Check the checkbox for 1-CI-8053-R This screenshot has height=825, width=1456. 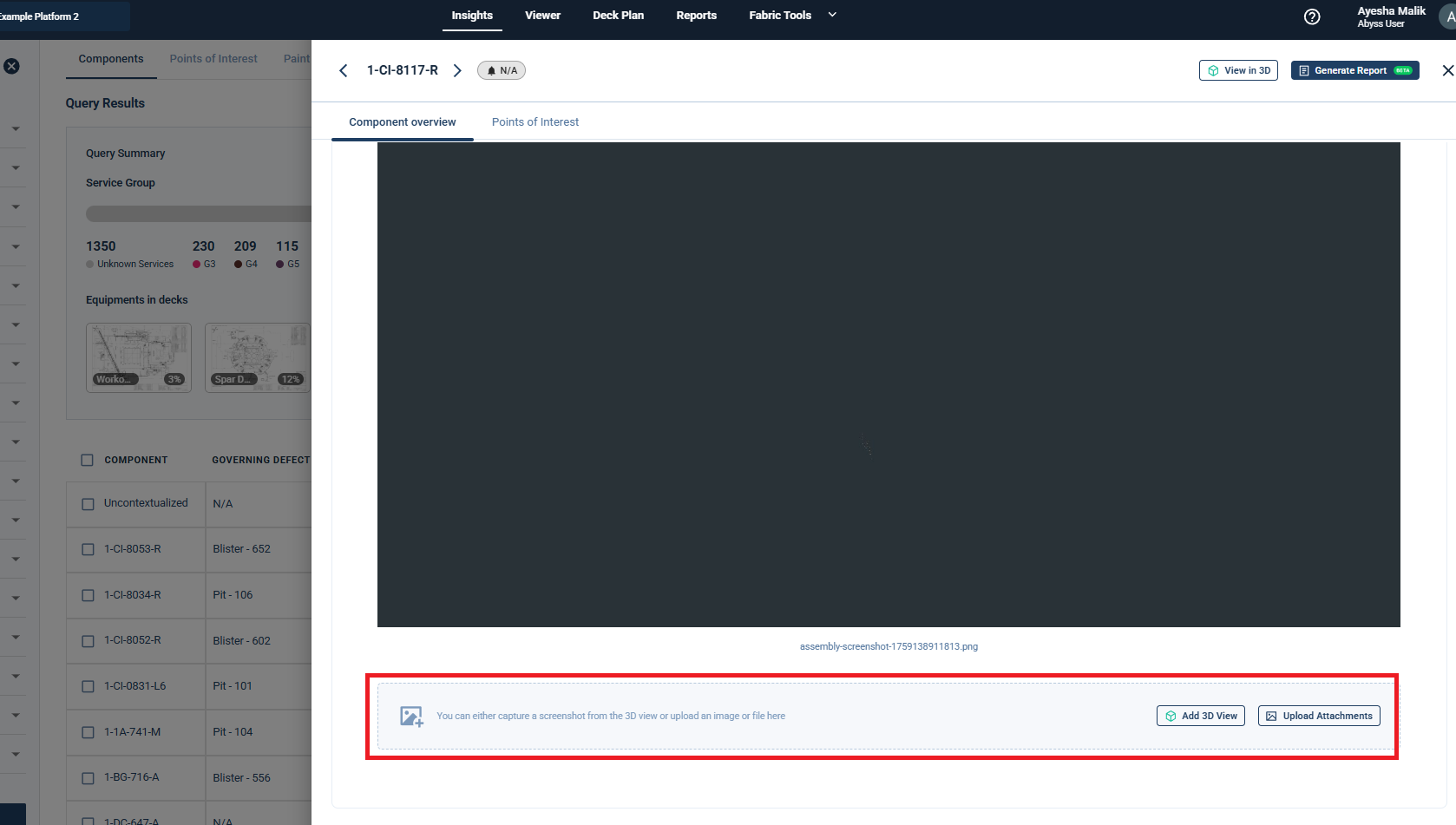pyautogui.click(x=87, y=549)
